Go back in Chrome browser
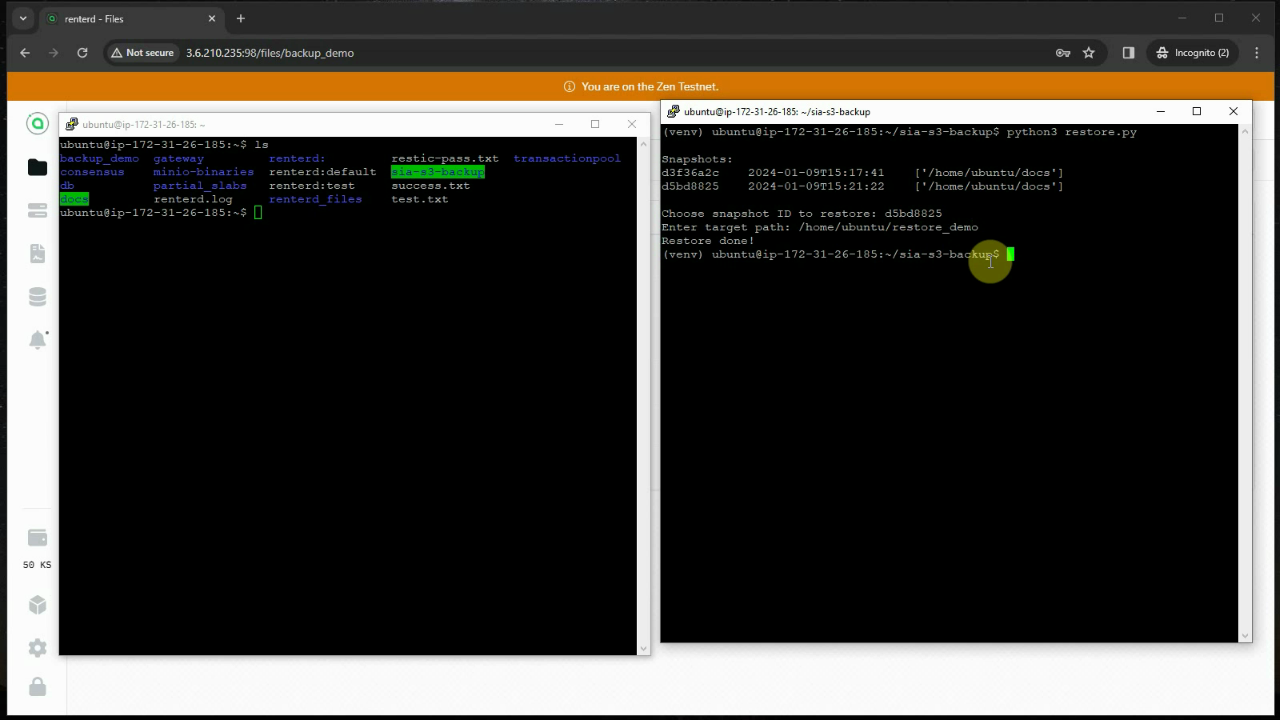Screen dimensions: 1280x720 (25, 53)
